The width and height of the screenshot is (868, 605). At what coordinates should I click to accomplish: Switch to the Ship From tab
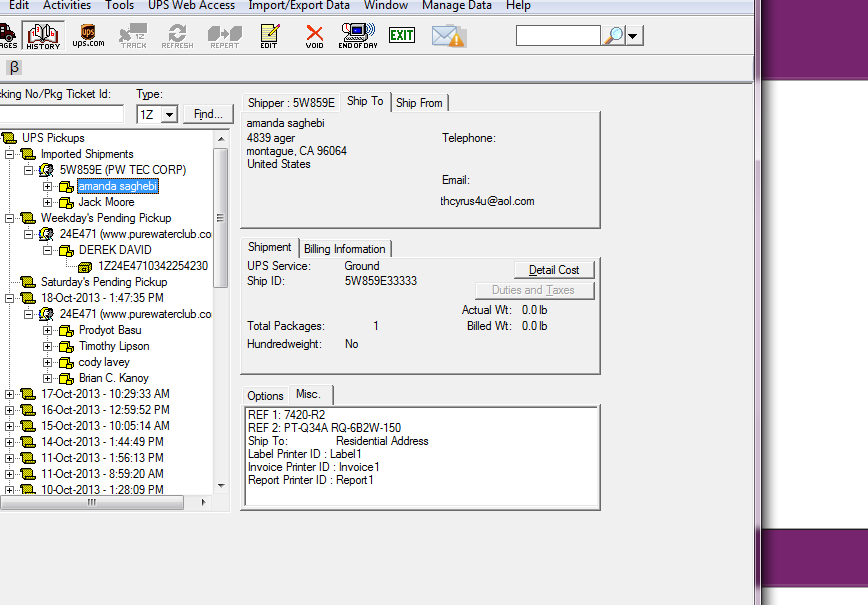[x=419, y=103]
